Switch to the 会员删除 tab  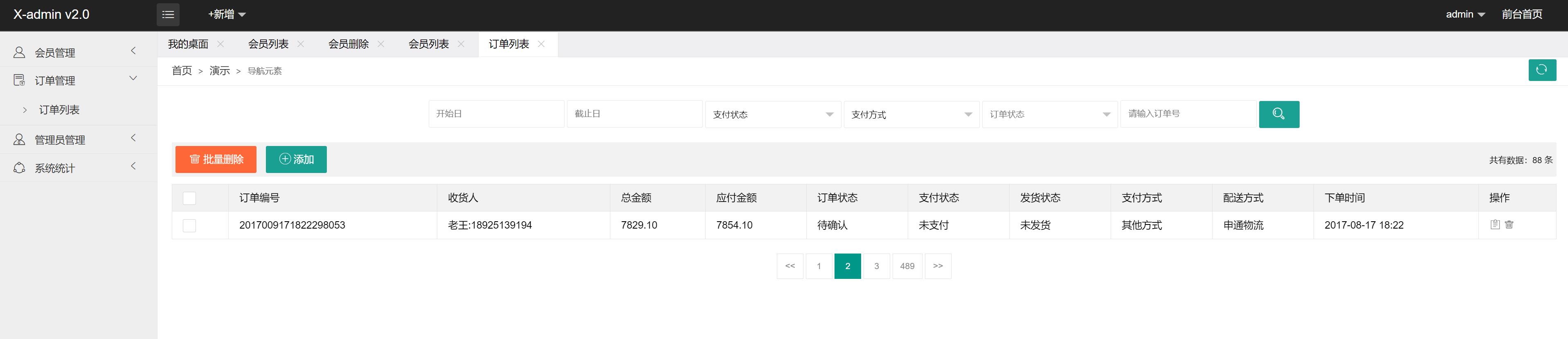pyautogui.click(x=348, y=44)
